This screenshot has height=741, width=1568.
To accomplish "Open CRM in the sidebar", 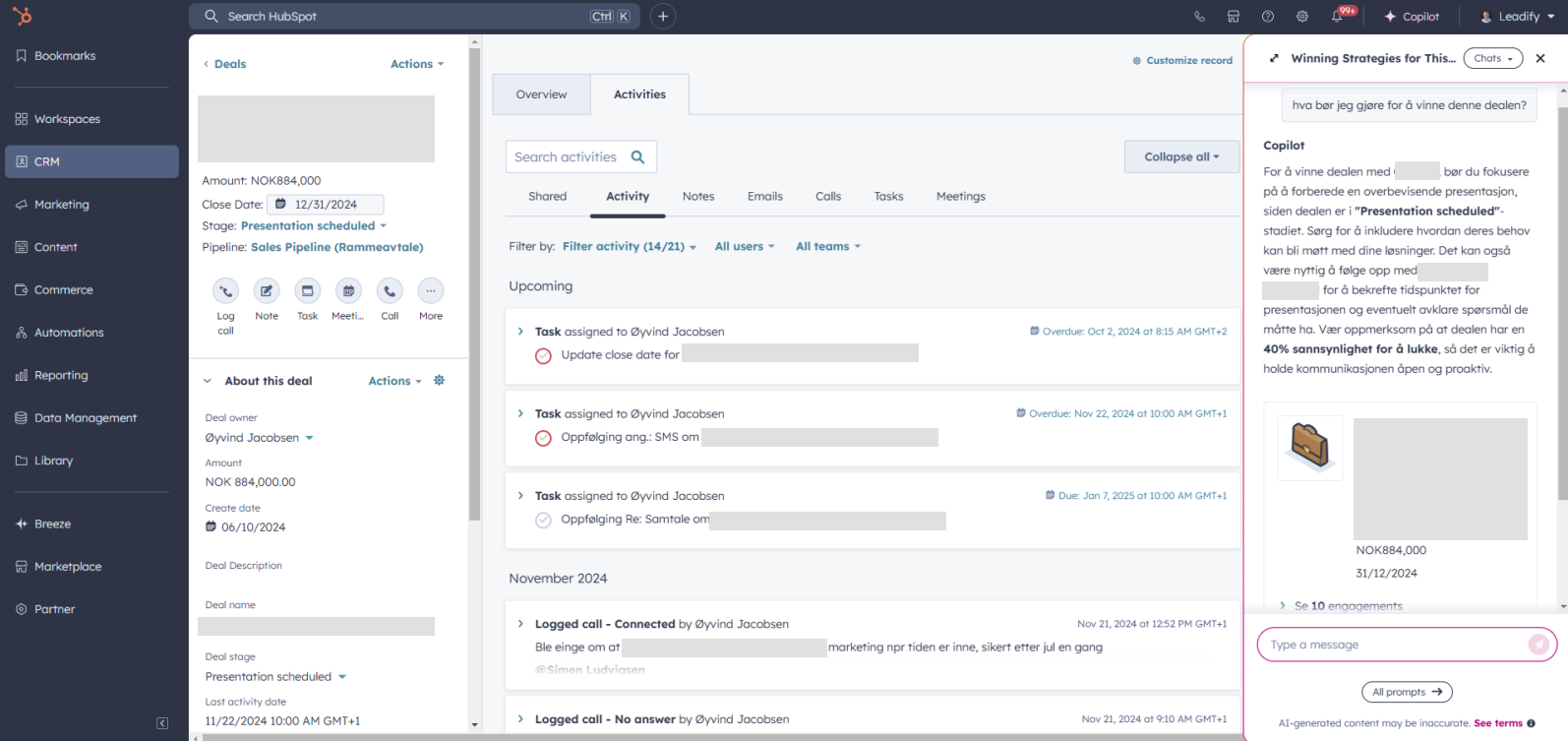I will [x=91, y=161].
